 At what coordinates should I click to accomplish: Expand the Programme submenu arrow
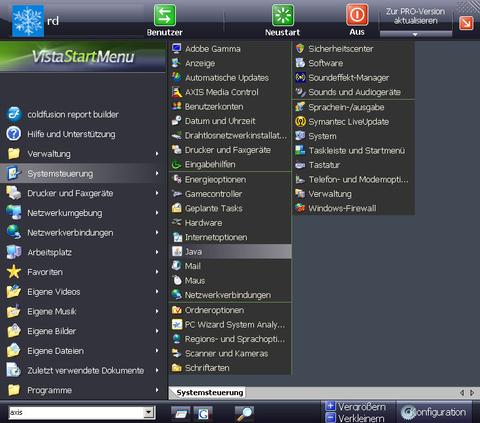tap(157, 390)
